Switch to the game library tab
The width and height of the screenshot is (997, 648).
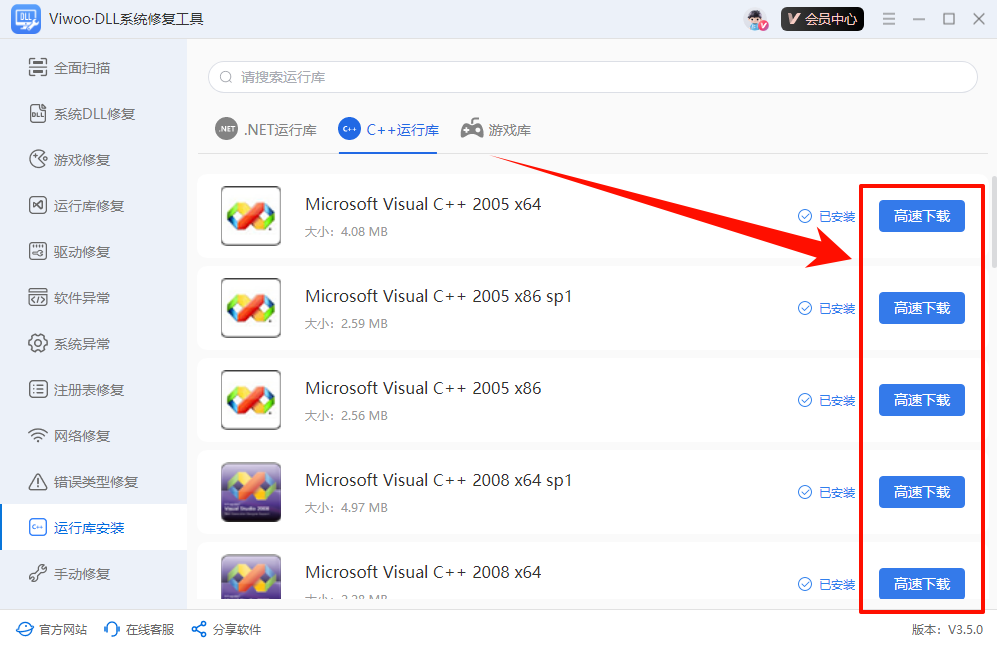point(495,130)
